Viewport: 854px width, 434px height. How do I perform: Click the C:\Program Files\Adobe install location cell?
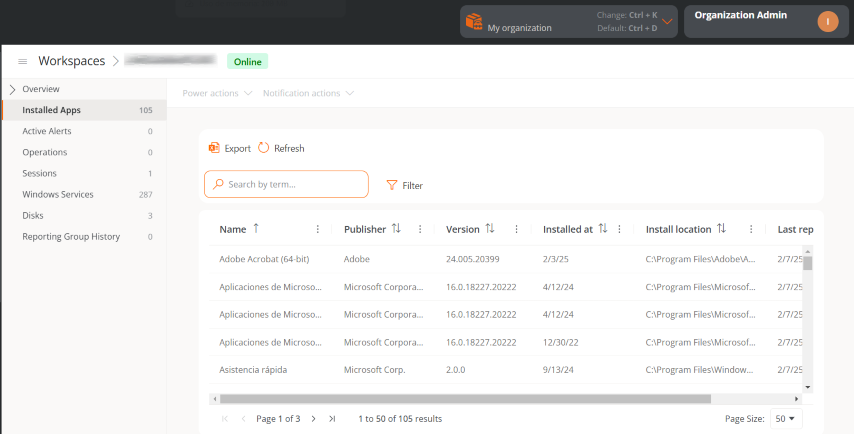click(x=700, y=259)
